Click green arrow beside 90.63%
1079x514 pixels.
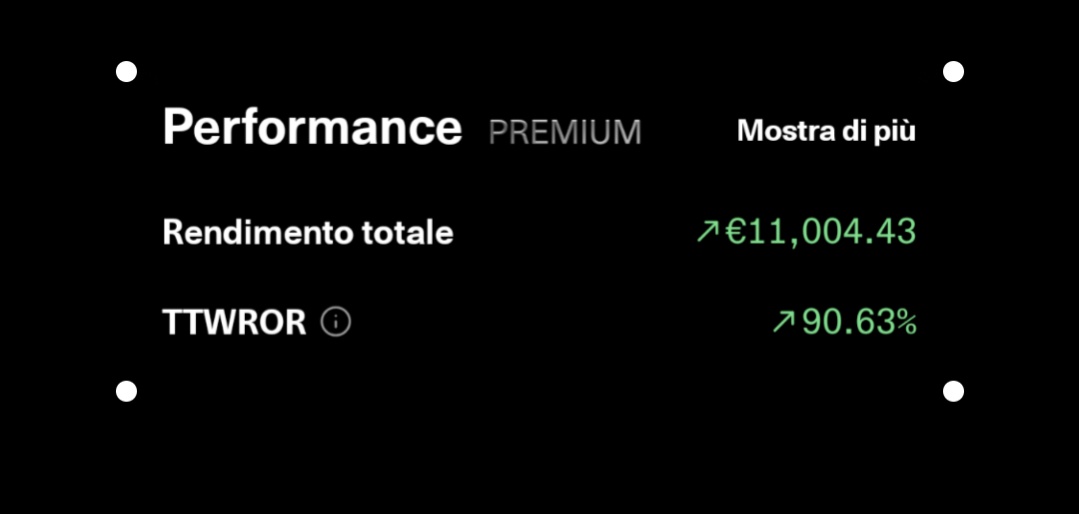pyautogui.click(x=784, y=321)
